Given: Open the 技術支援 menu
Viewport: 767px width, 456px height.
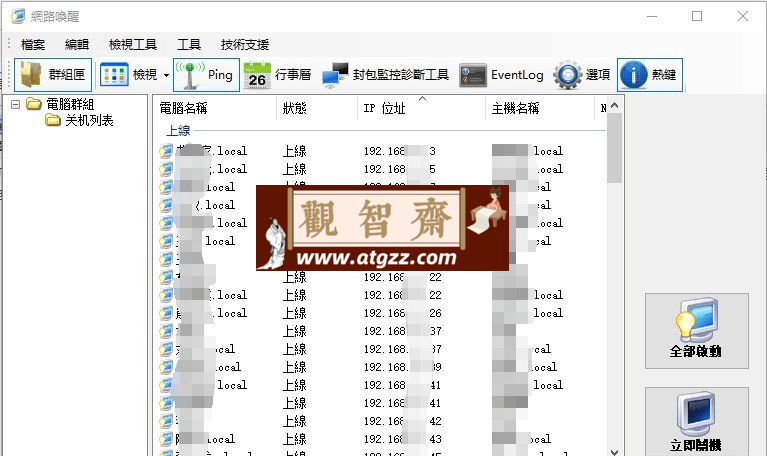Looking at the screenshot, I should (245, 45).
